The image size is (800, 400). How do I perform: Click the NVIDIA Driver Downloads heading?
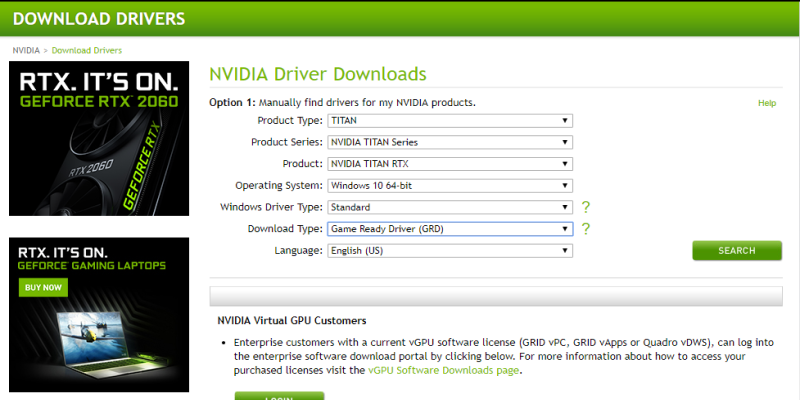[318, 74]
